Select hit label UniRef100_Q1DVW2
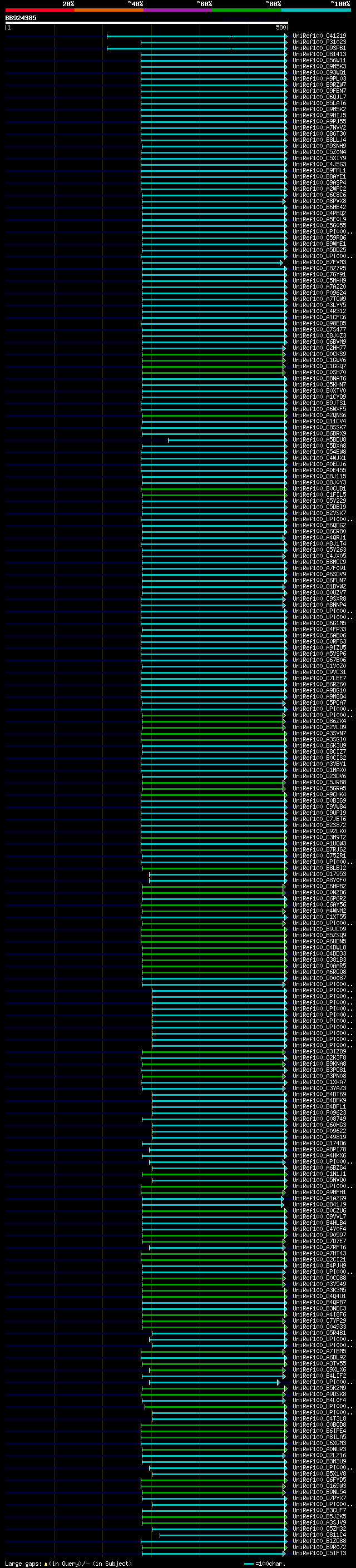Screen dimensions: 356x1568 pos(319,586)
